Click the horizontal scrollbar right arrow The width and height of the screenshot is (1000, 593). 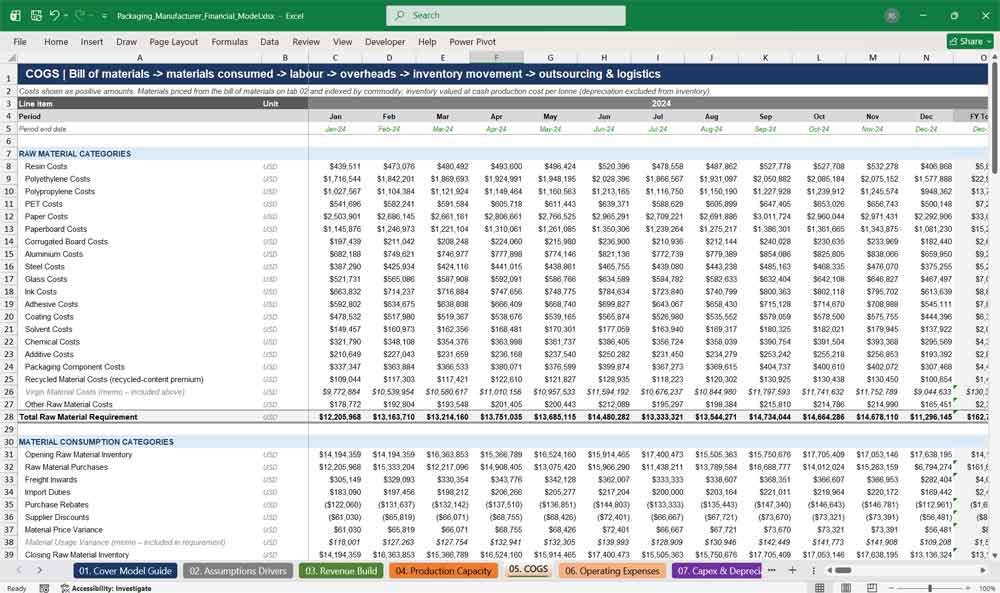(x=983, y=571)
